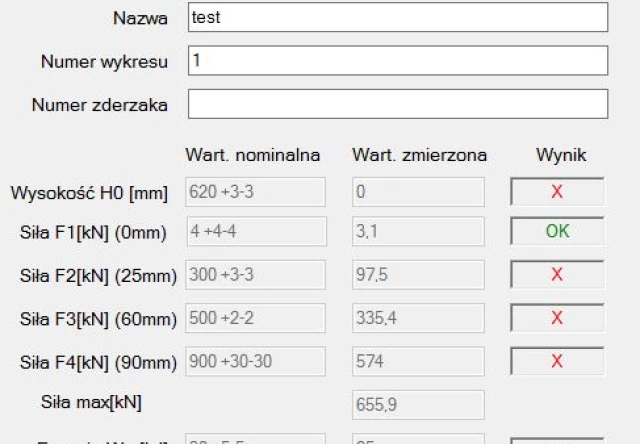Select nominal field showing 500 +2-2
640x444 pixels.
[256, 318]
